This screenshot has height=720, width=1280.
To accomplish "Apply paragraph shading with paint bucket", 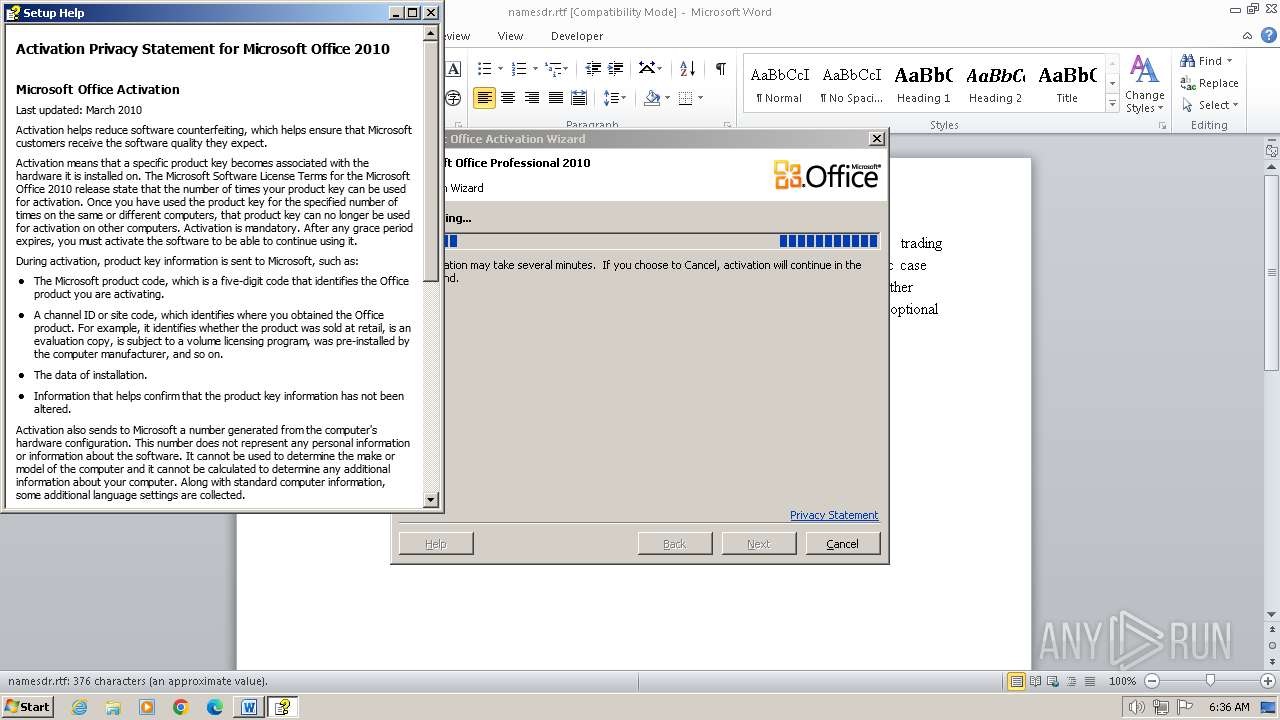I will 652,98.
